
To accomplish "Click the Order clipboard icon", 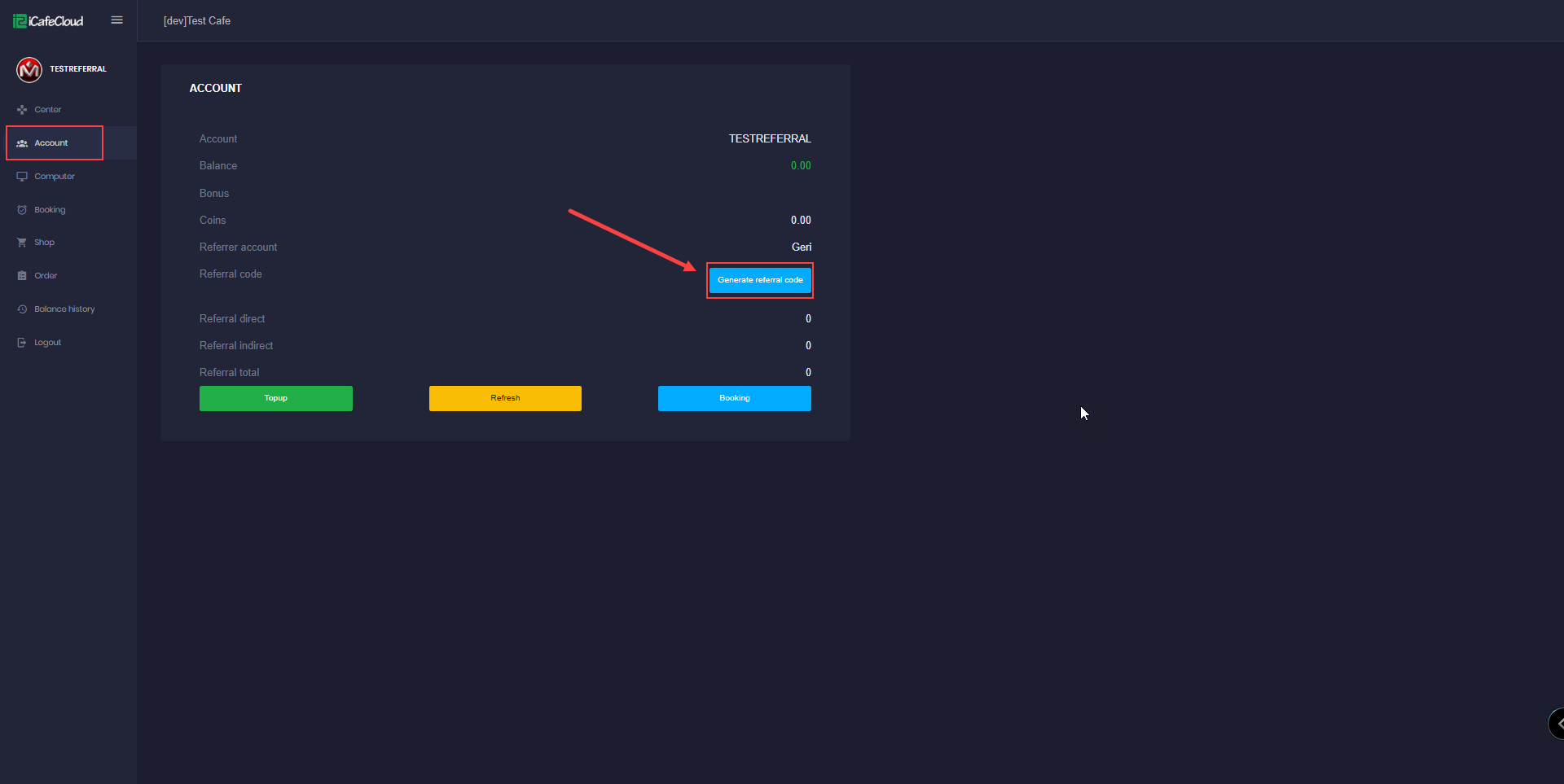I will [22, 276].
